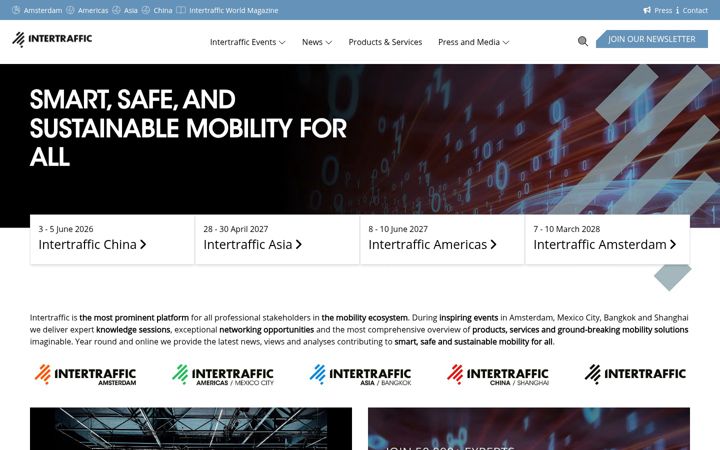Click the globe icon beside Americas
The image size is (720, 450).
click(70, 10)
